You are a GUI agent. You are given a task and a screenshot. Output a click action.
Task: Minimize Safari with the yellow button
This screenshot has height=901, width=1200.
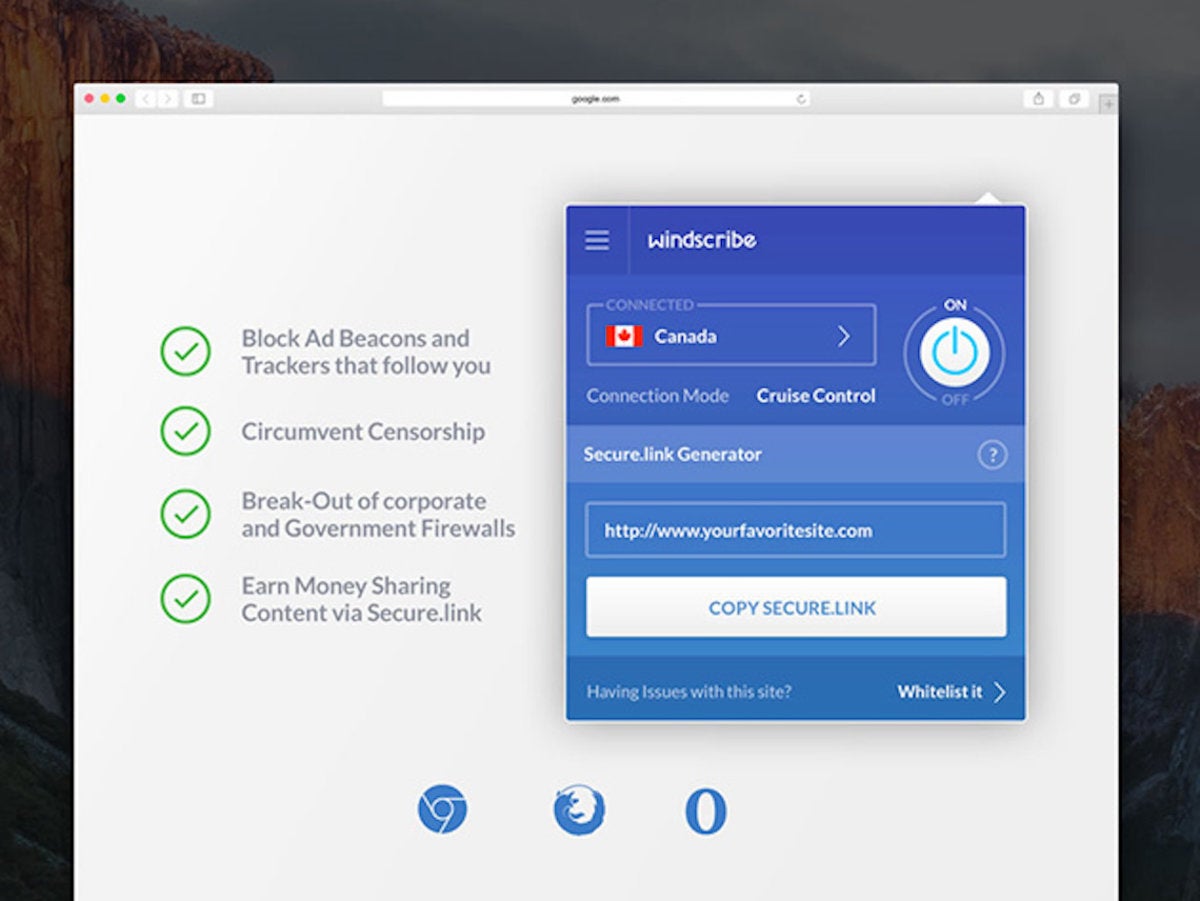coord(105,99)
